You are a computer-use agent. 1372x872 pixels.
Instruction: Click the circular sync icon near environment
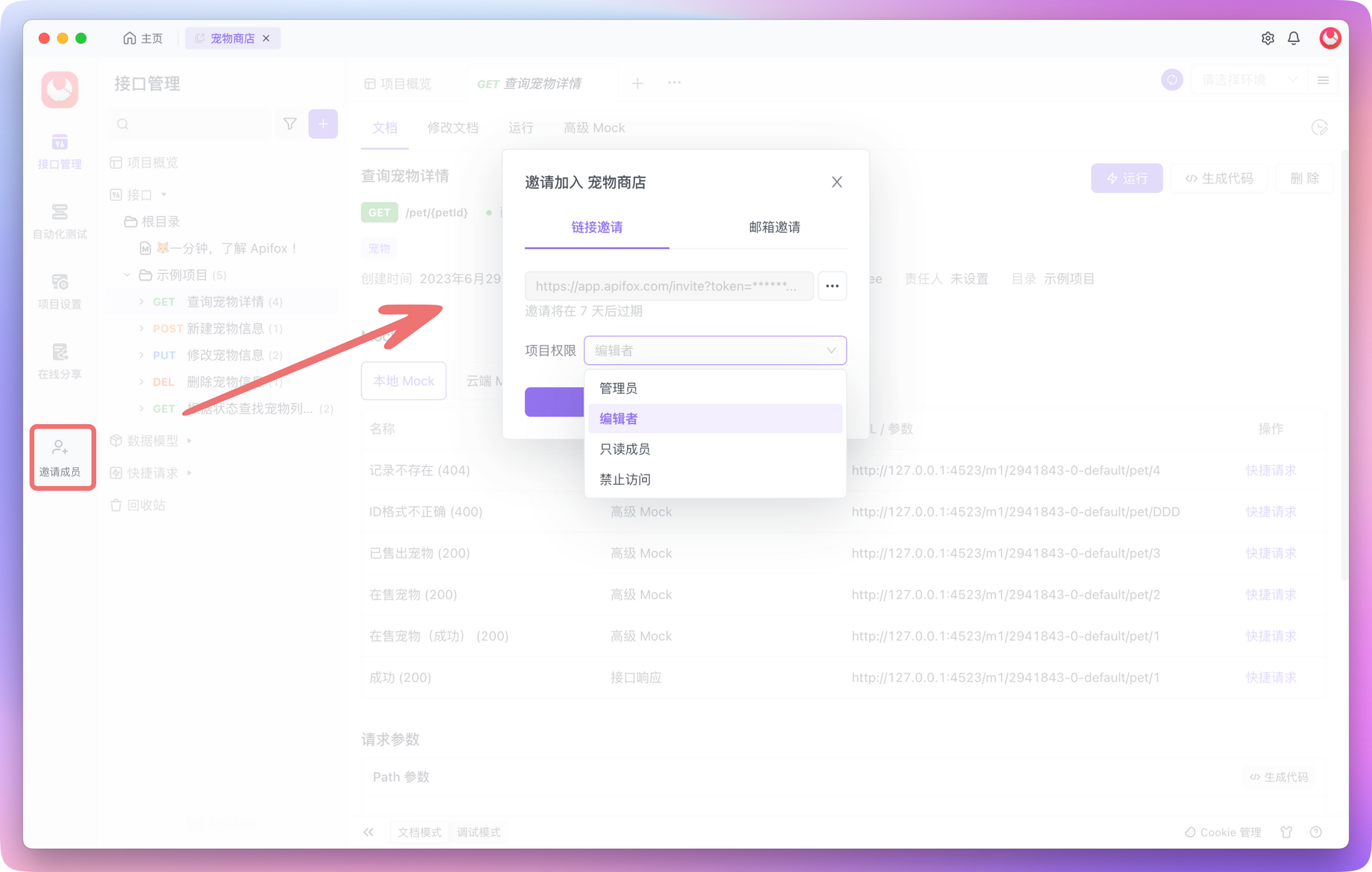click(x=1172, y=80)
